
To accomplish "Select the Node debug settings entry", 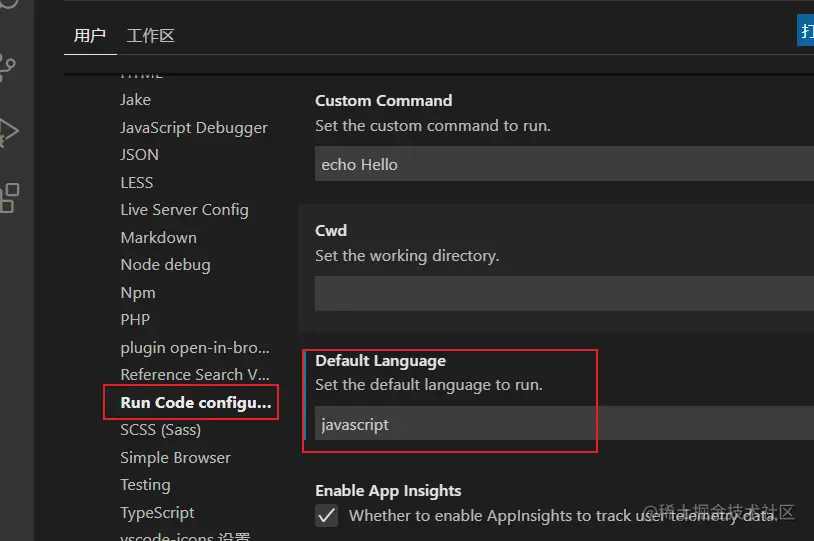I will click(x=165, y=264).
